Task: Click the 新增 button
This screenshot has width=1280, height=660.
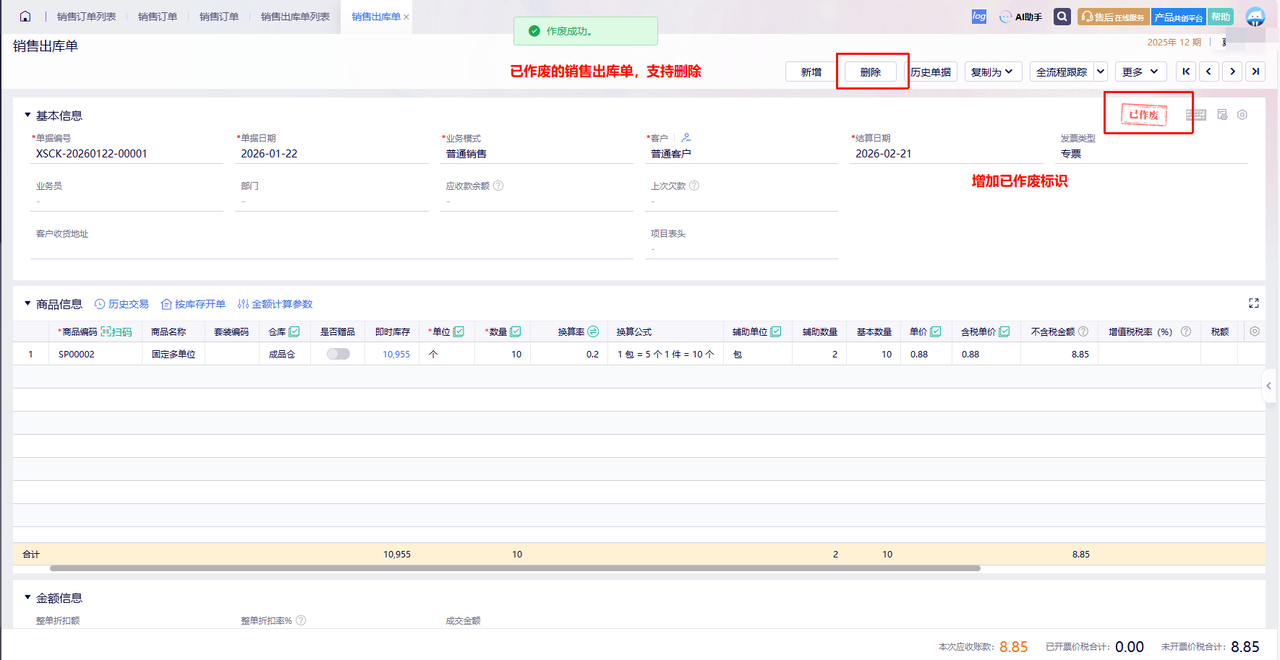Action: tap(811, 71)
